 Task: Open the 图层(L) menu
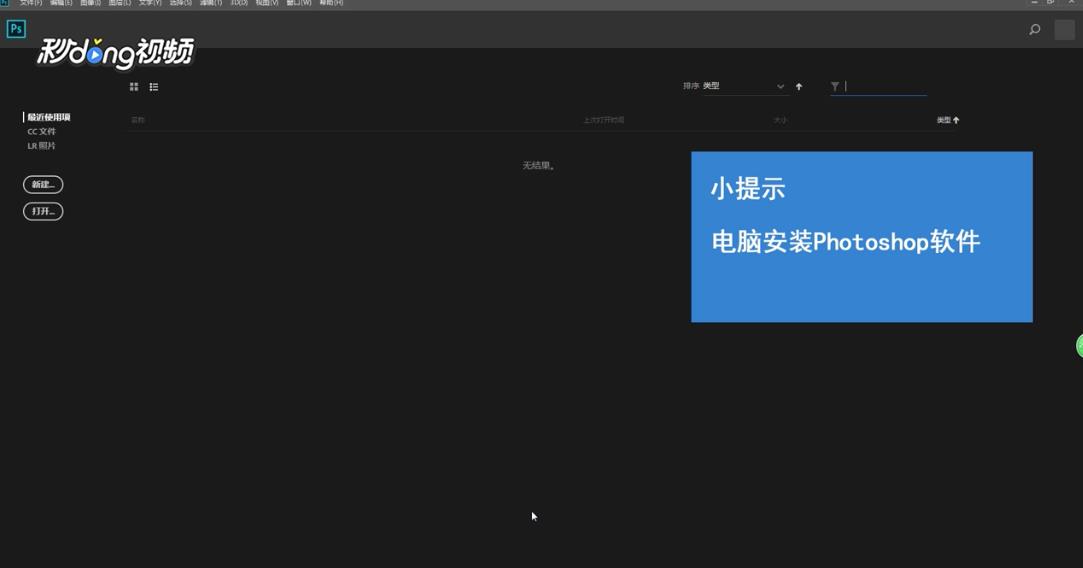tap(119, 3)
